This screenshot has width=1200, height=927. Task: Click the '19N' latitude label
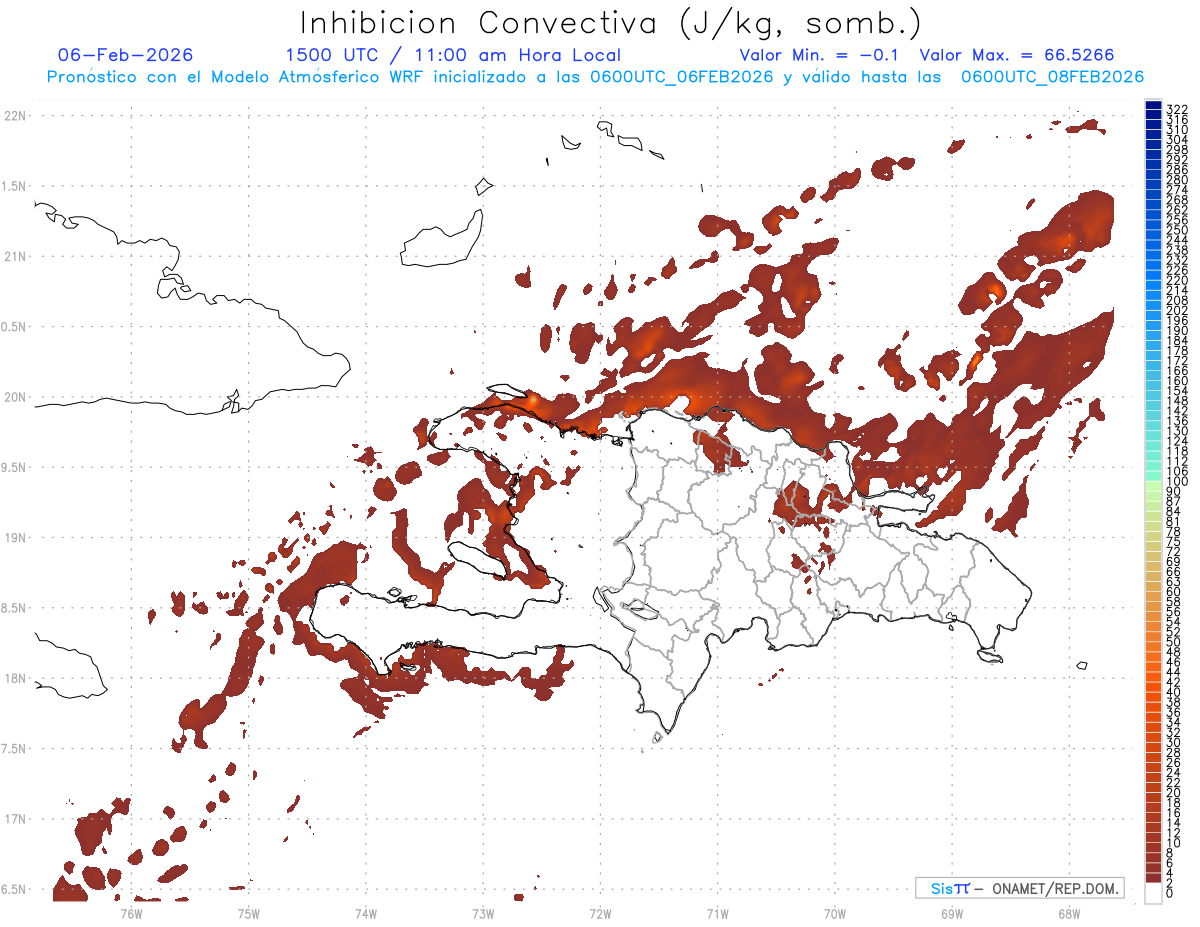point(15,538)
